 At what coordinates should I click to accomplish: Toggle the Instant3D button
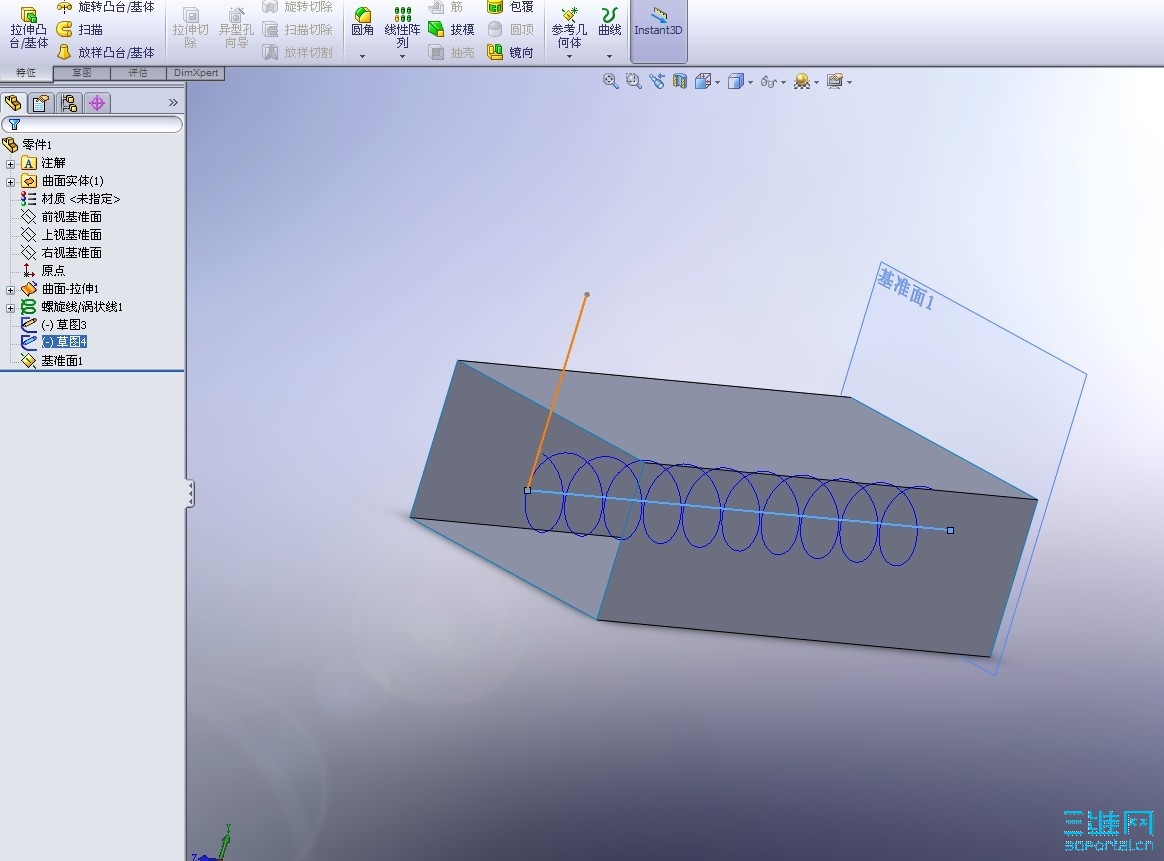(x=658, y=30)
